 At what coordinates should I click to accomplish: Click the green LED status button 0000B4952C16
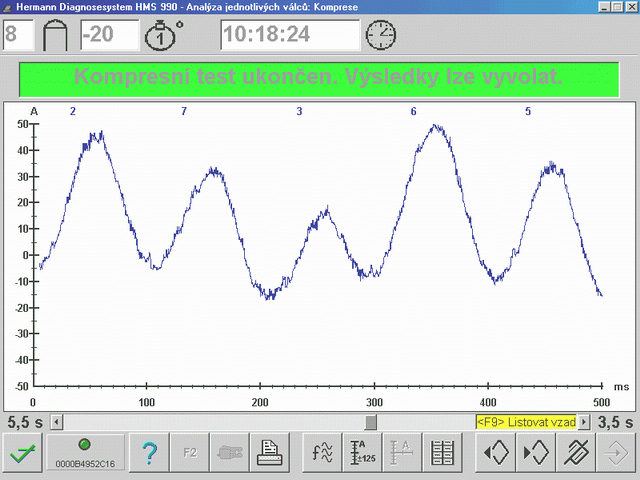85,453
